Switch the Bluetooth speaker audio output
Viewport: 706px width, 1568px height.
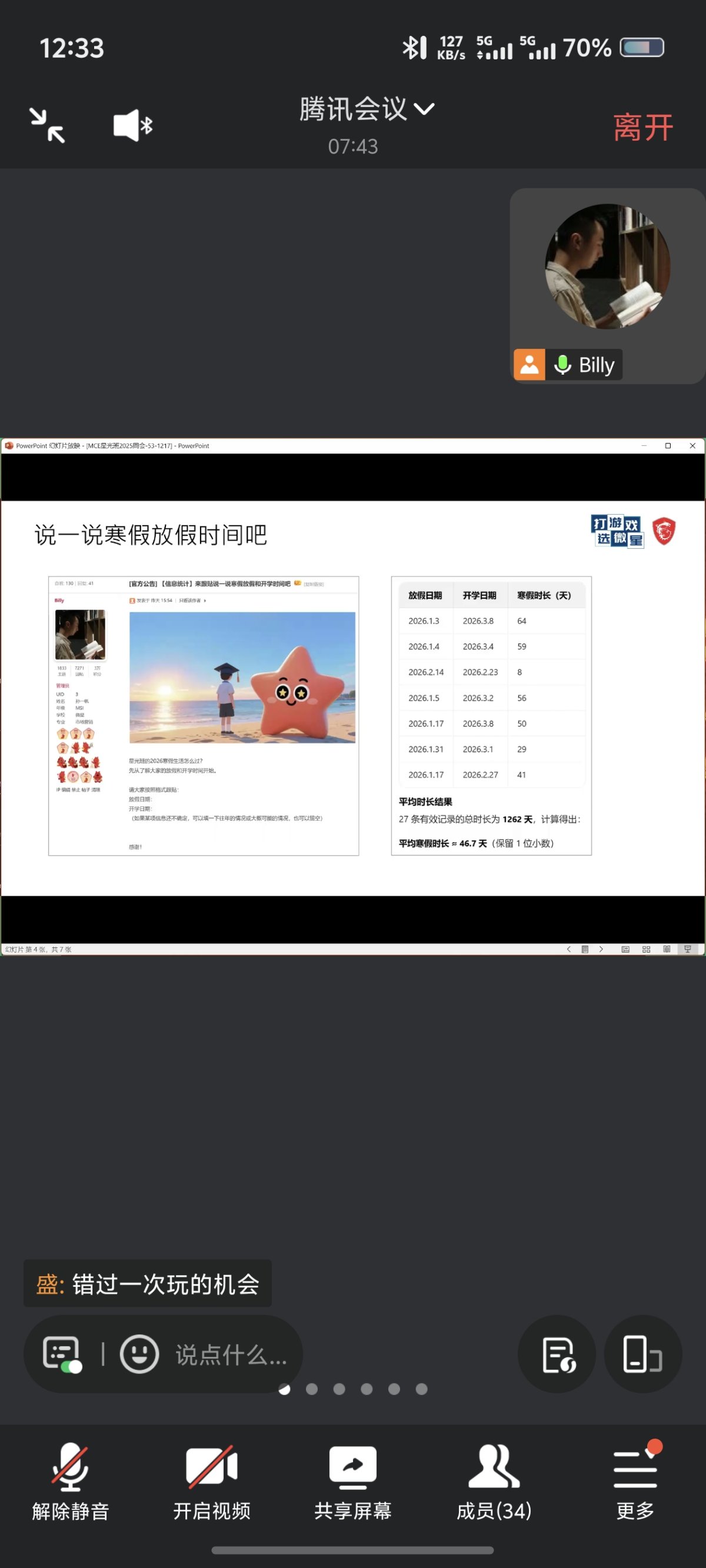133,125
